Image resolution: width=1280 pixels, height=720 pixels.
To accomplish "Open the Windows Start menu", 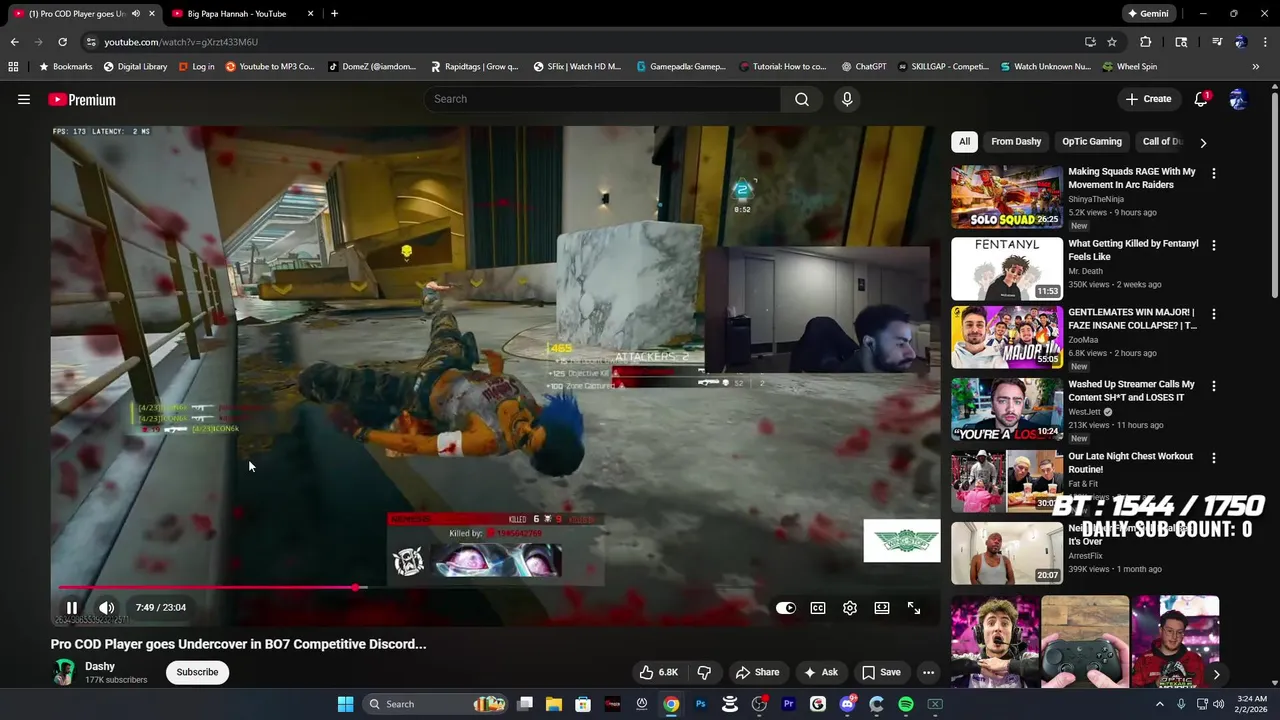I will (x=345, y=704).
